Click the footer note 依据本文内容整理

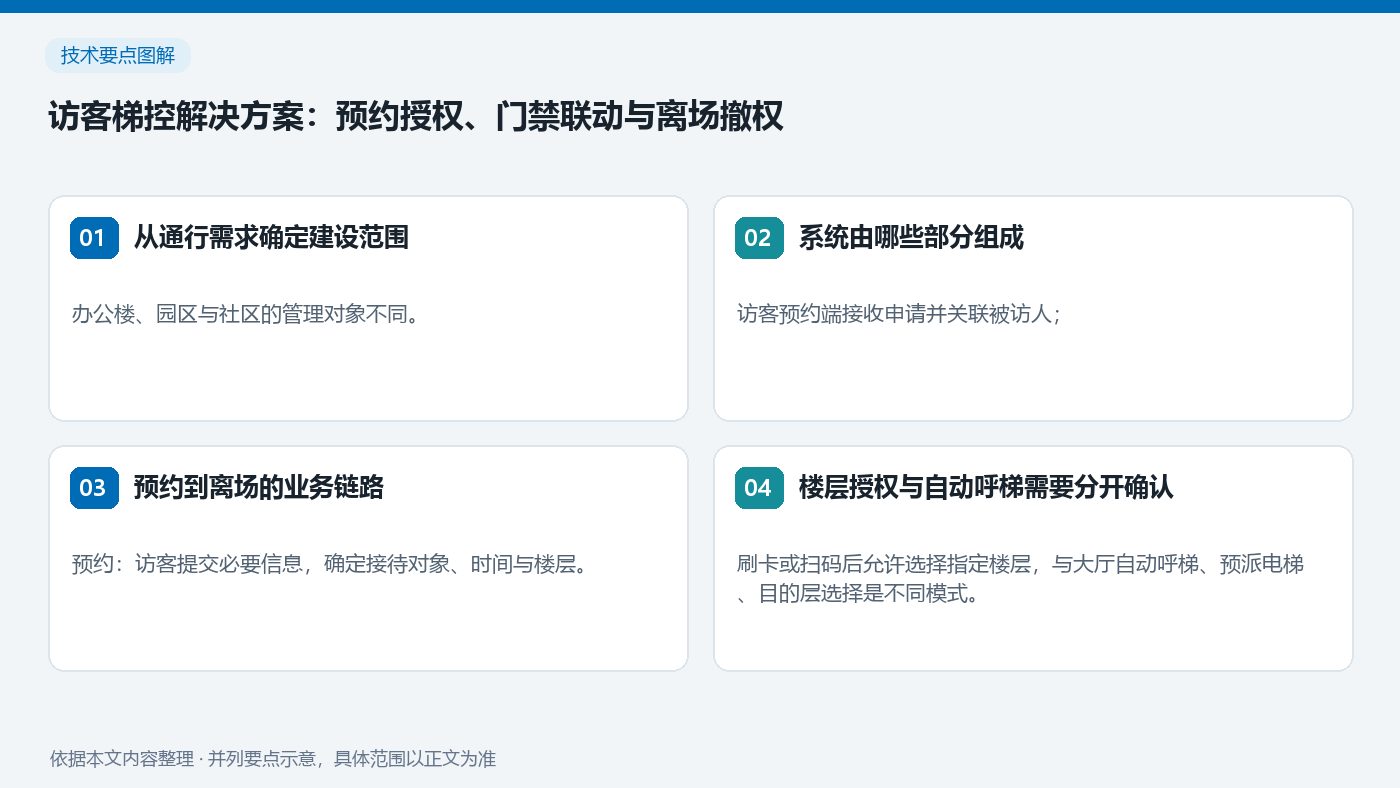coord(273,759)
